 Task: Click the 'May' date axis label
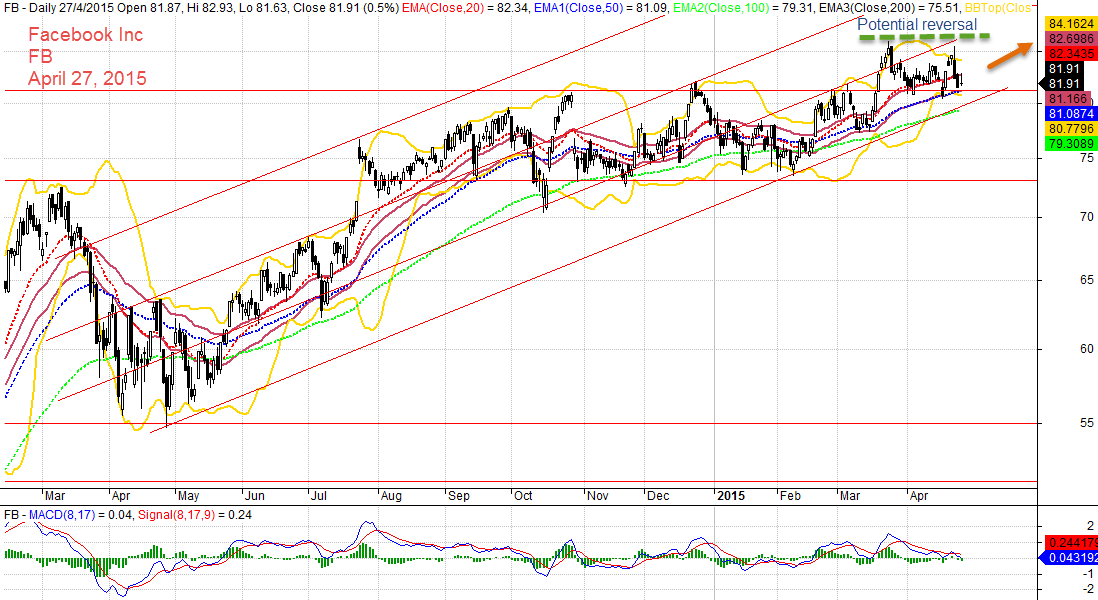click(x=188, y=496)
